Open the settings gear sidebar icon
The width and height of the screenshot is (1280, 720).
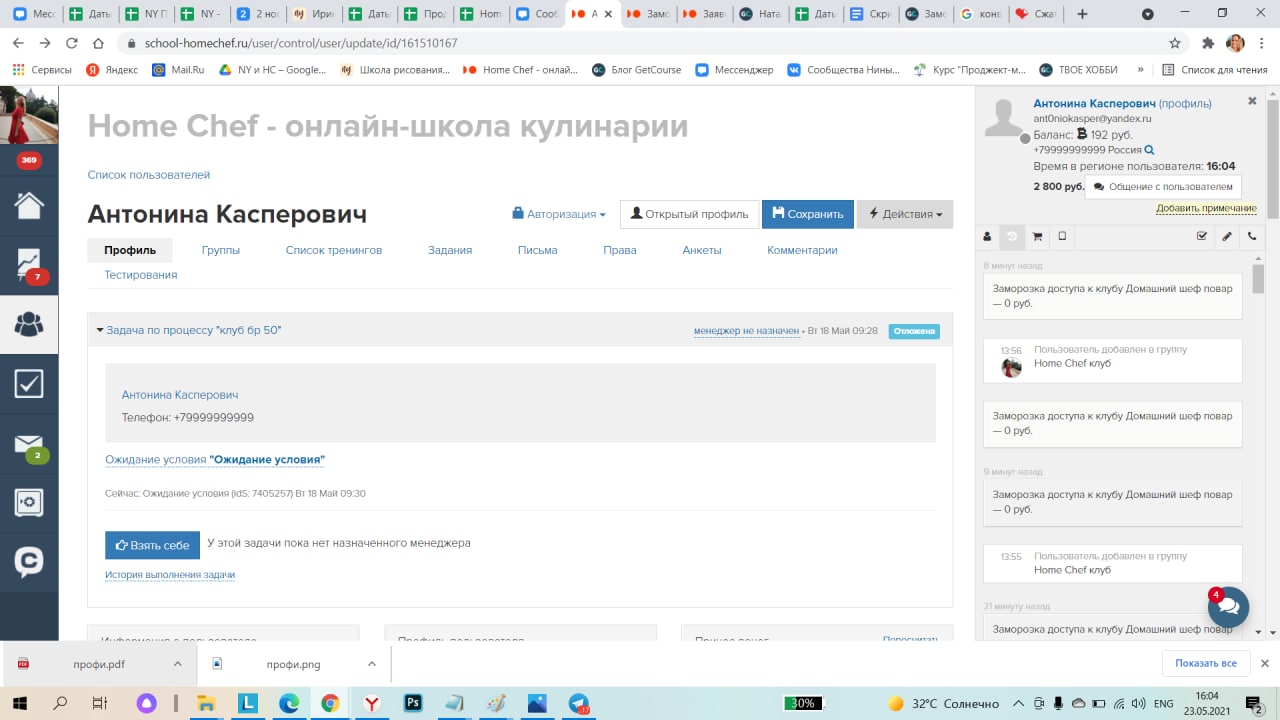coord(29,502)
